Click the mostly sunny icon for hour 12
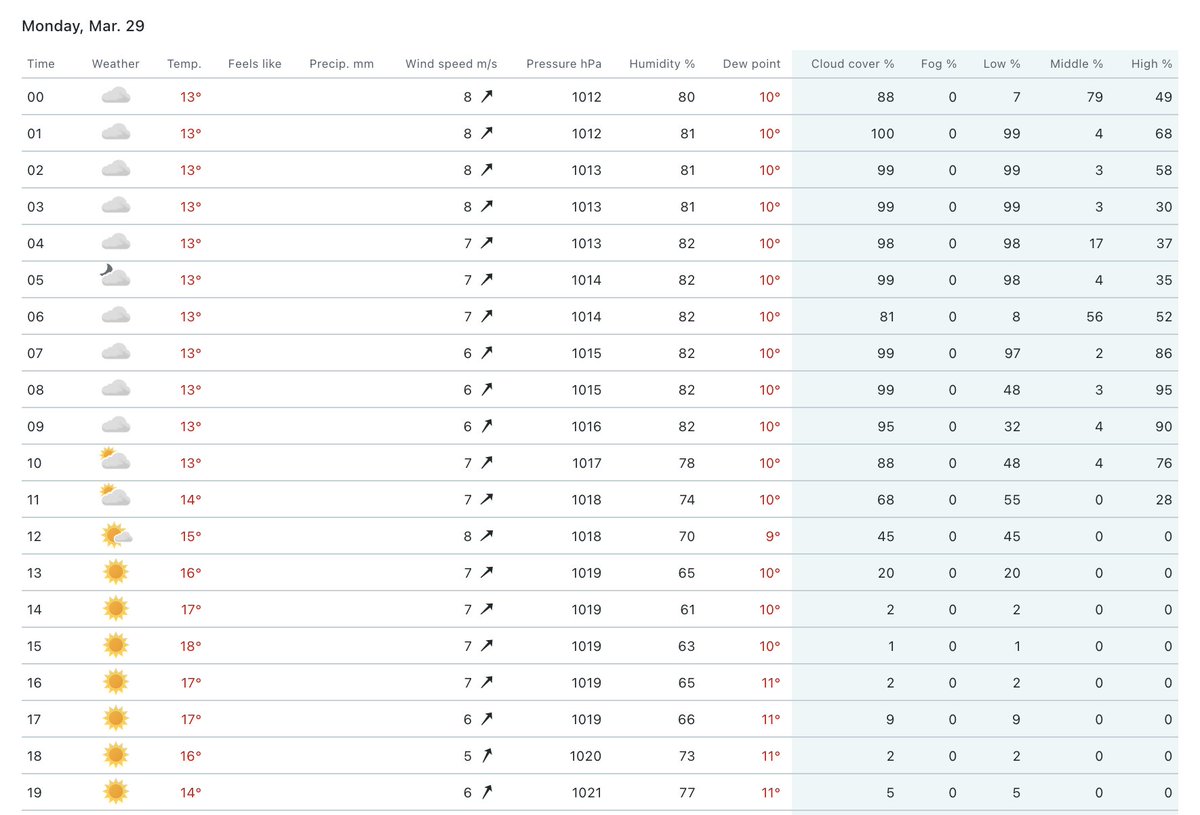Screen dimensions: 1200x815 (x=117, y=535)
